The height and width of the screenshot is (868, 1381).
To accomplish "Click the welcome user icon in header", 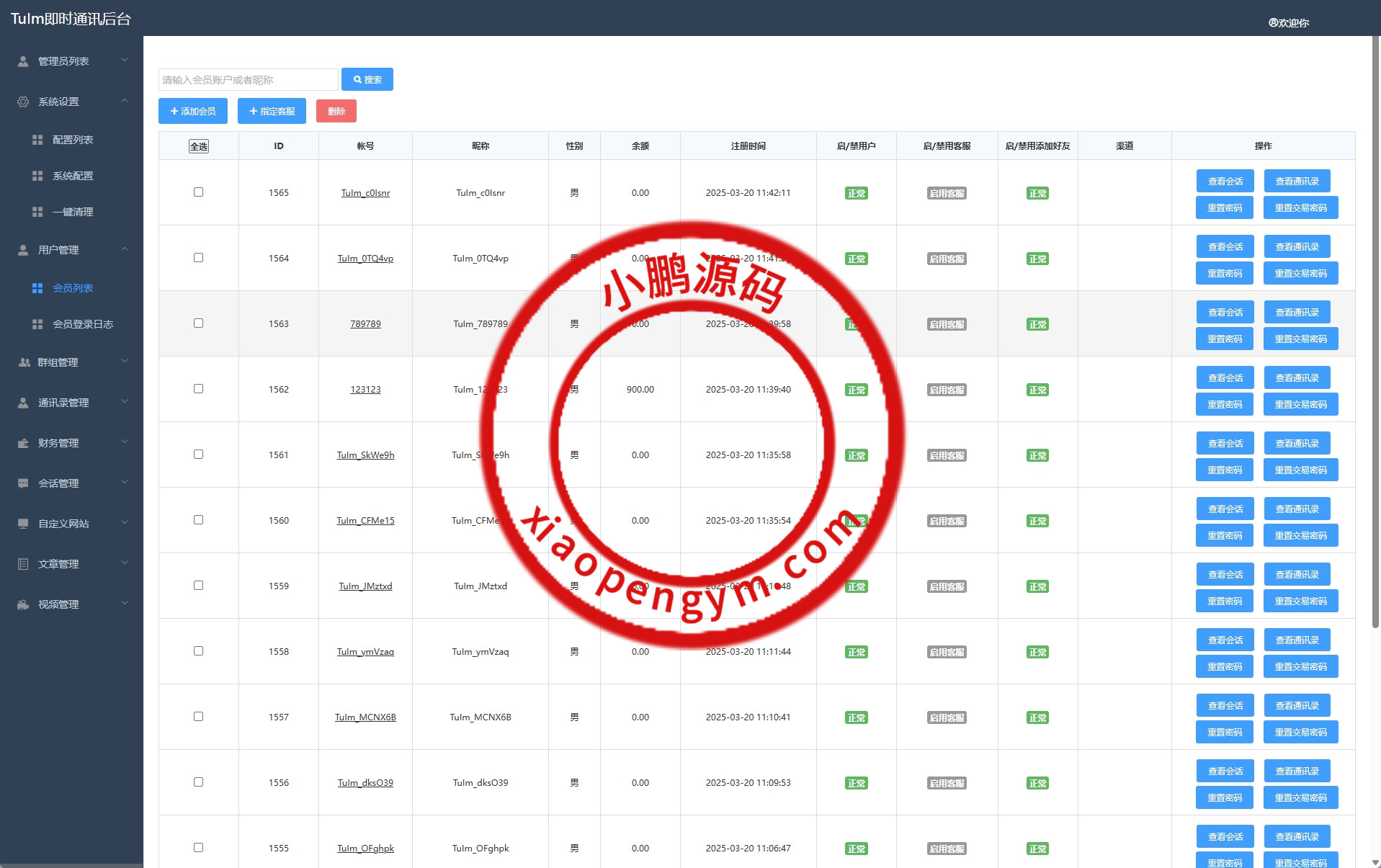I will pyautogui.click(x=1273, y=23).
